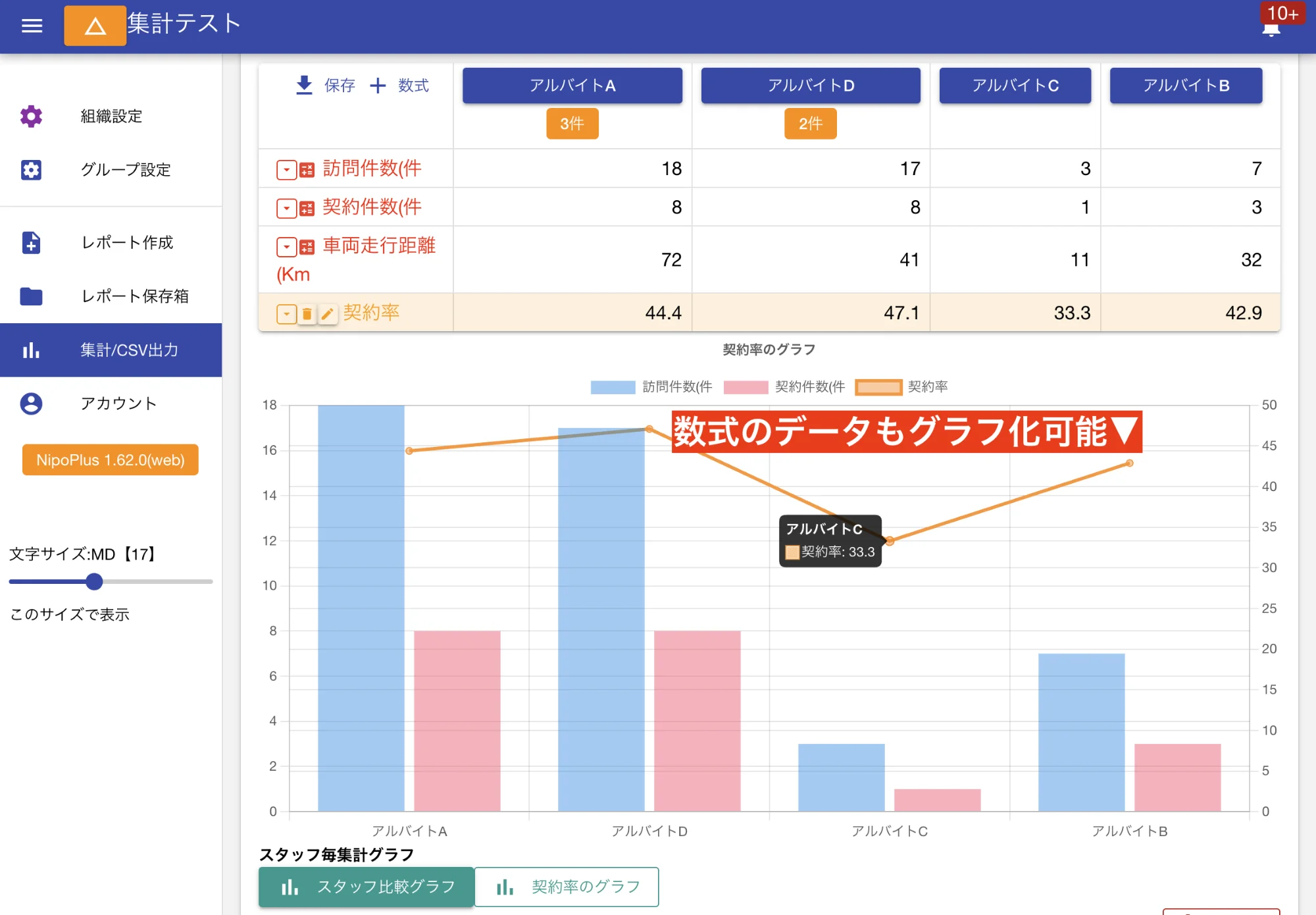Open the アルバイトA column header button
1316x915 pixels.
572,85
